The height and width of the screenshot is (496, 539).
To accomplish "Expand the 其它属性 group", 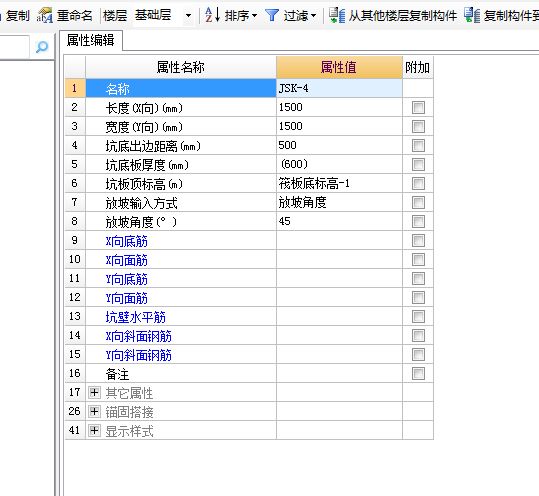I will click(94, 392).
